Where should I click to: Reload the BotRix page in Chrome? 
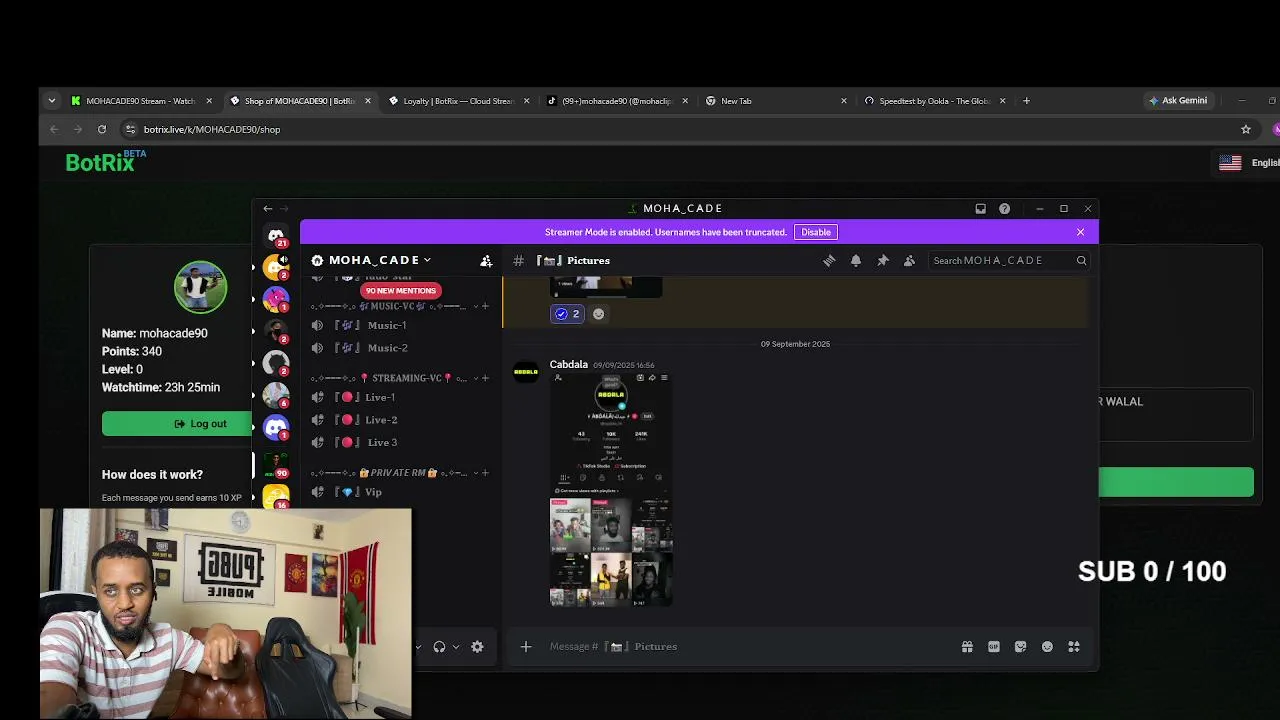[102, 129]
